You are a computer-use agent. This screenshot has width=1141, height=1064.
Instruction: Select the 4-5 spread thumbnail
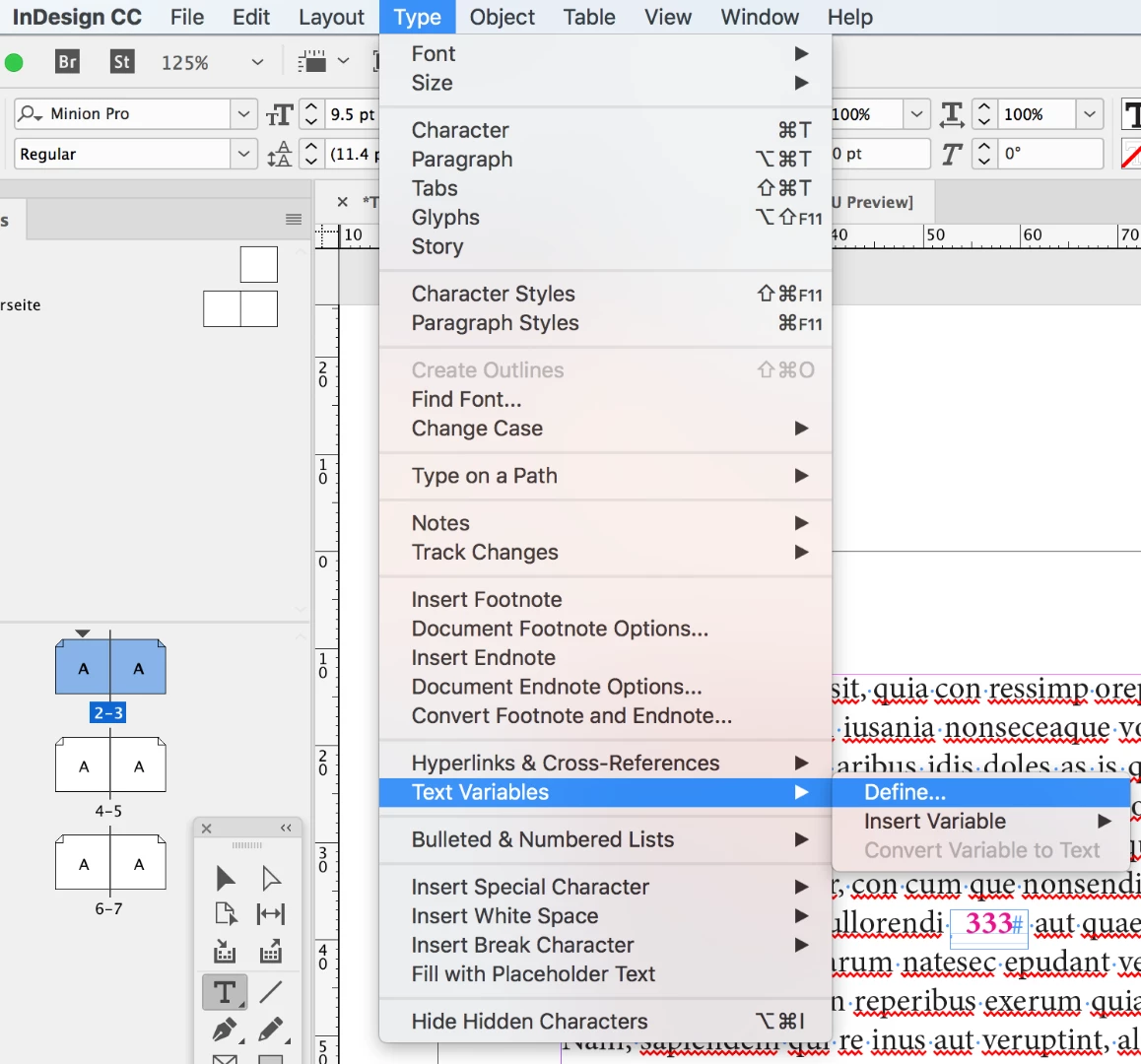coord(110,765)
